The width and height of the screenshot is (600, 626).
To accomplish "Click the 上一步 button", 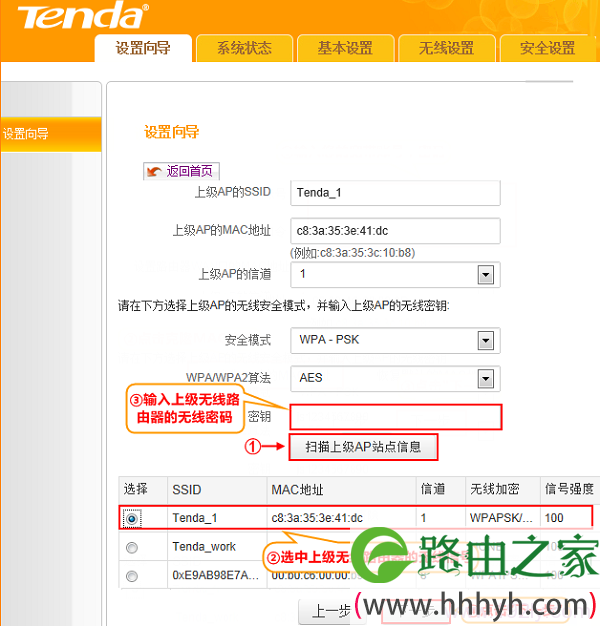I will (x=331, y=611).
